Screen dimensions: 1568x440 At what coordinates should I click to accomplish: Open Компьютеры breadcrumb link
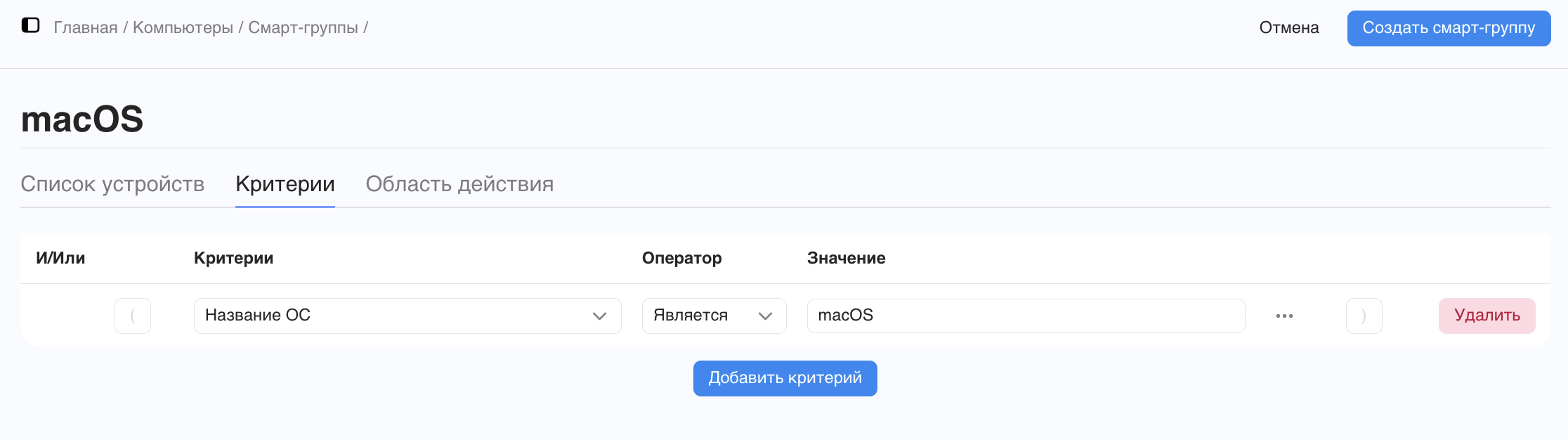tap(183, 28)
